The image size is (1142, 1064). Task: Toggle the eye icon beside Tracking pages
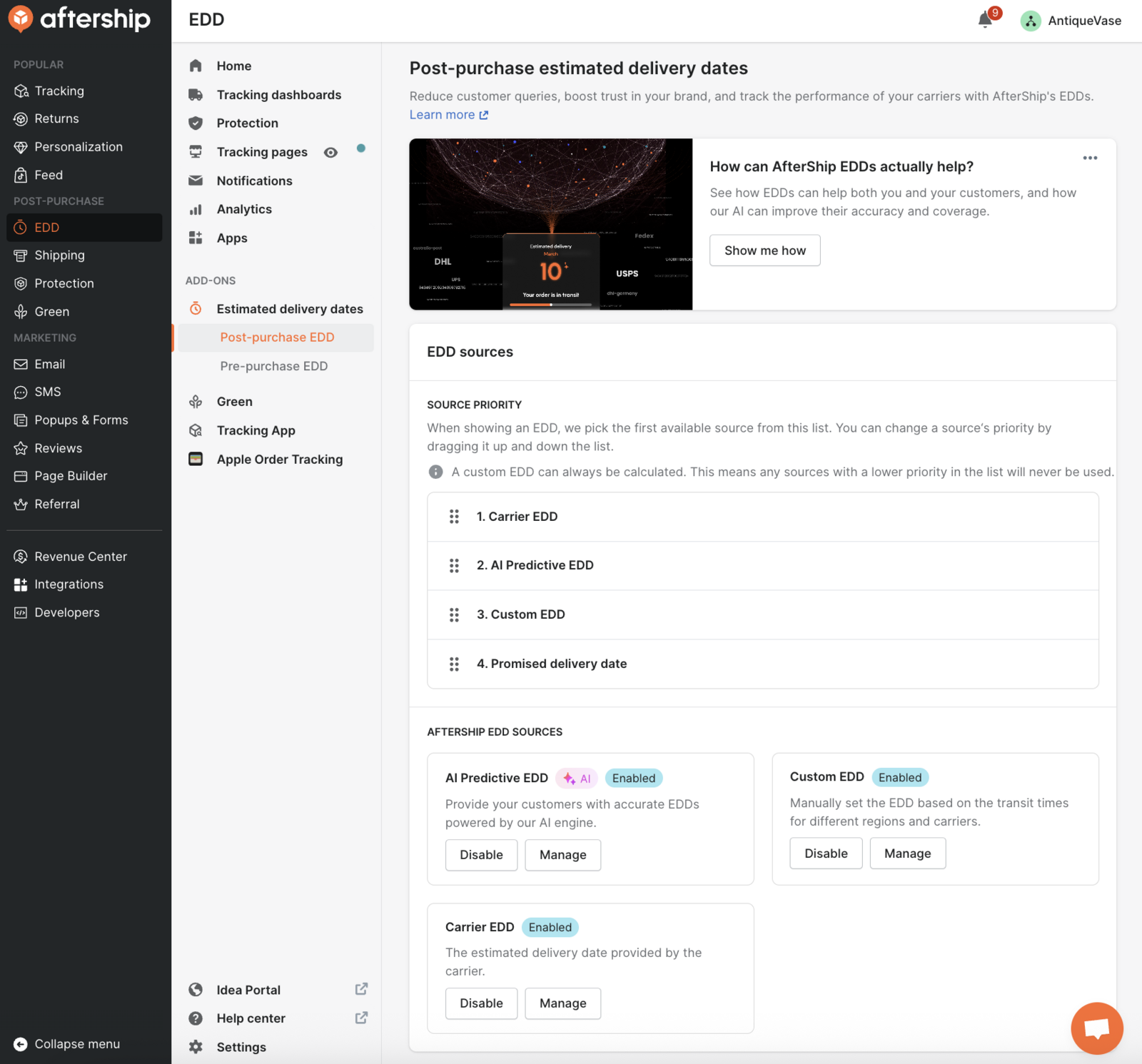point(330,152)
